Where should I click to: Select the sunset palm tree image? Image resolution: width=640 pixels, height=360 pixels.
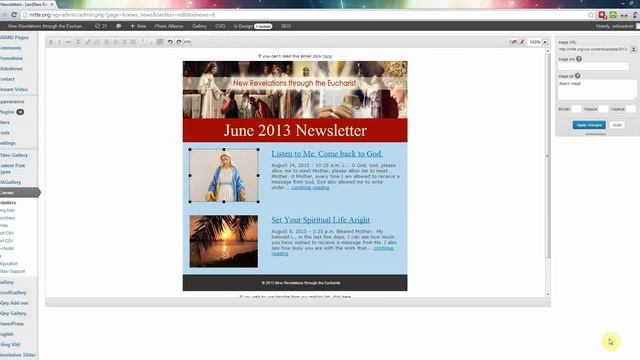(x=224, y=241)
